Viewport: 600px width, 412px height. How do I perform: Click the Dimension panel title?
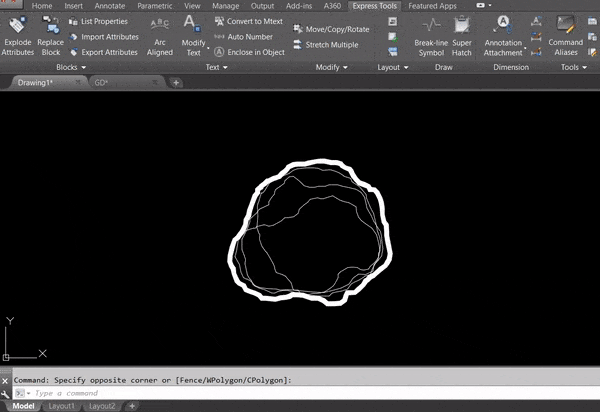pos(511,67)
